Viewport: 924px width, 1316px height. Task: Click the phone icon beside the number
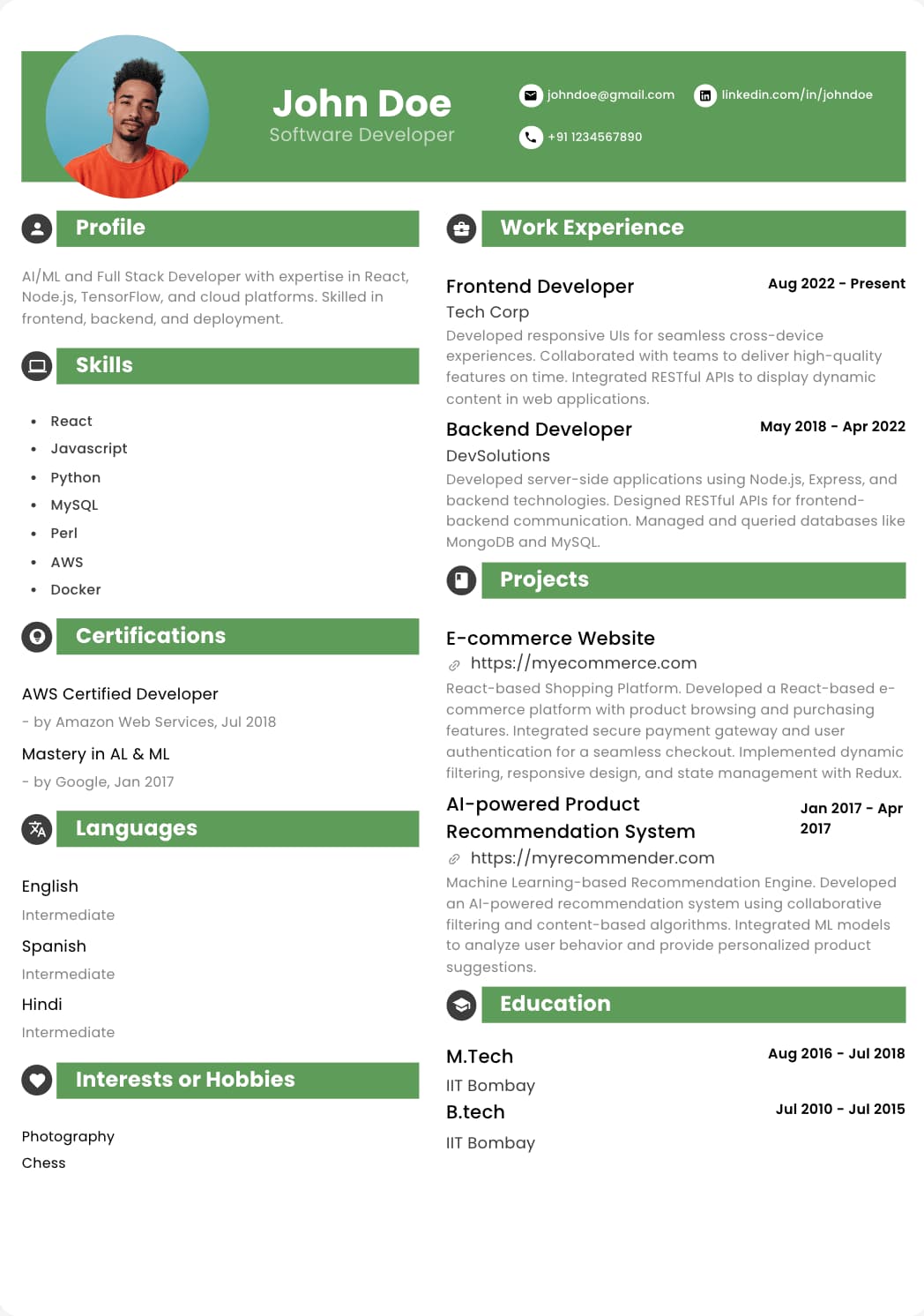(x=531, y=138)
